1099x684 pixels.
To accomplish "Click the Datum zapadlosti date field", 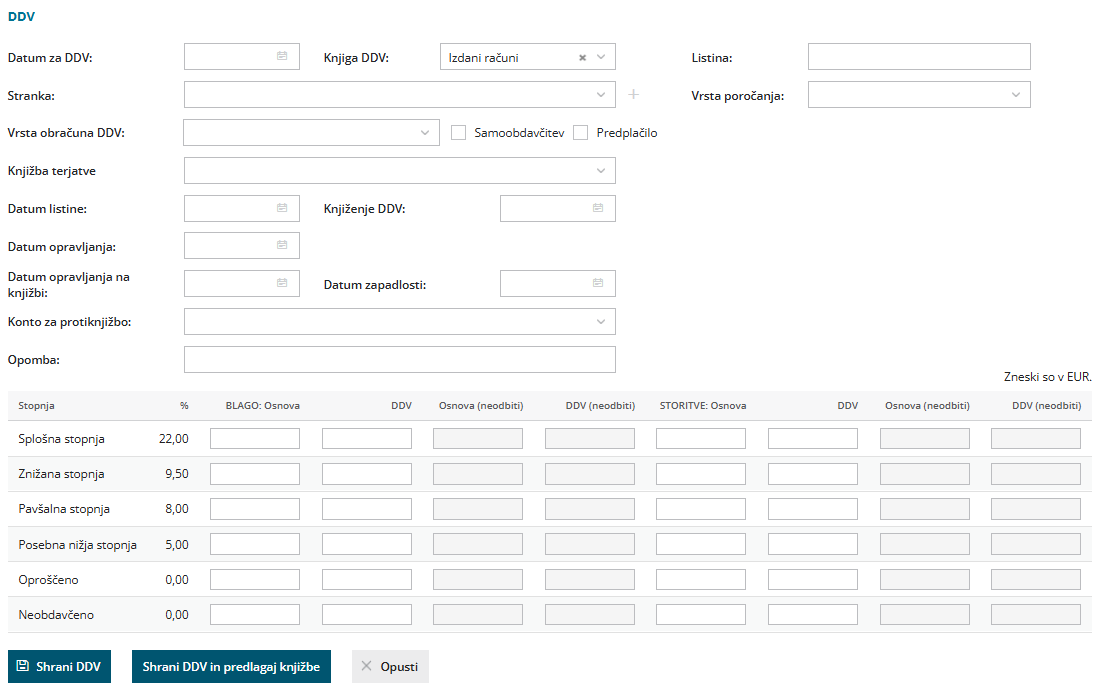I will click(558, 283).
